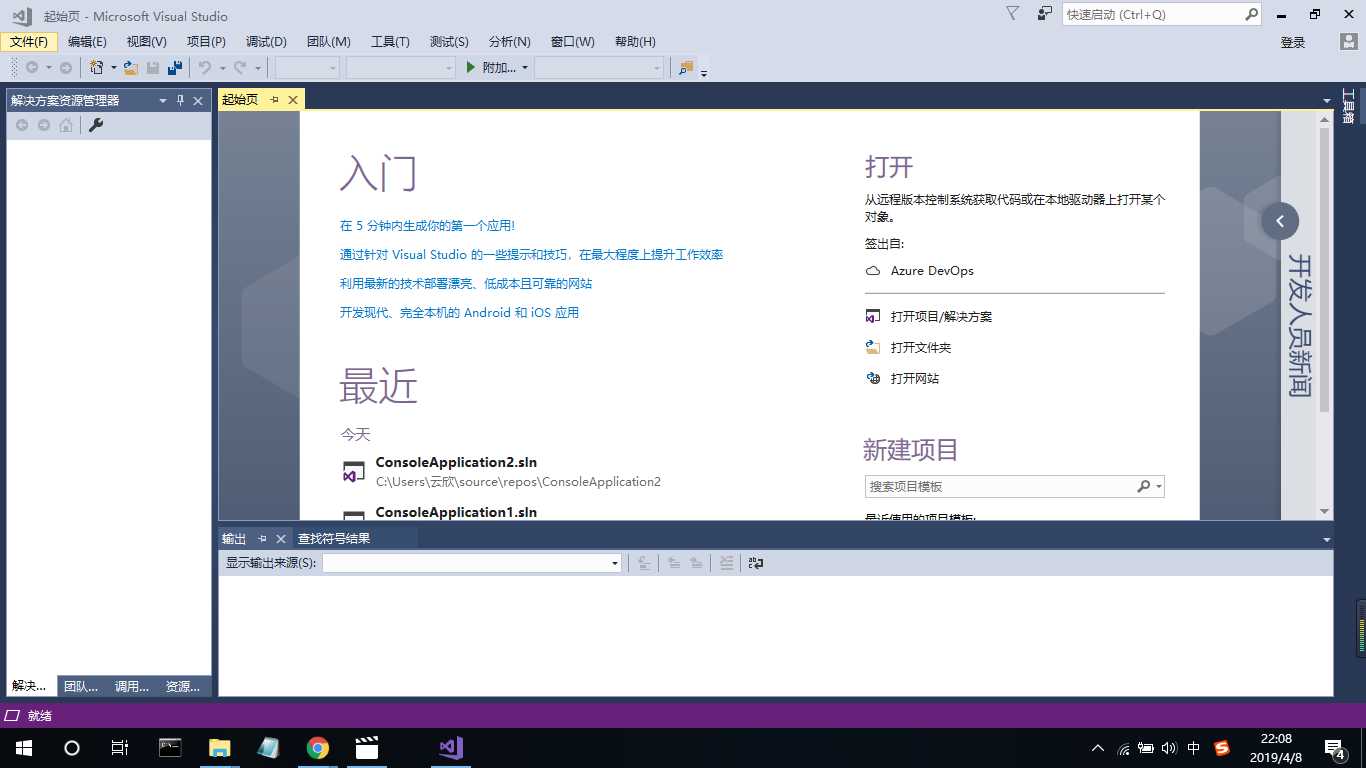Click 登录 sign-in button
Screen dimensions: 1366x768
click(x=1293, y=42)
